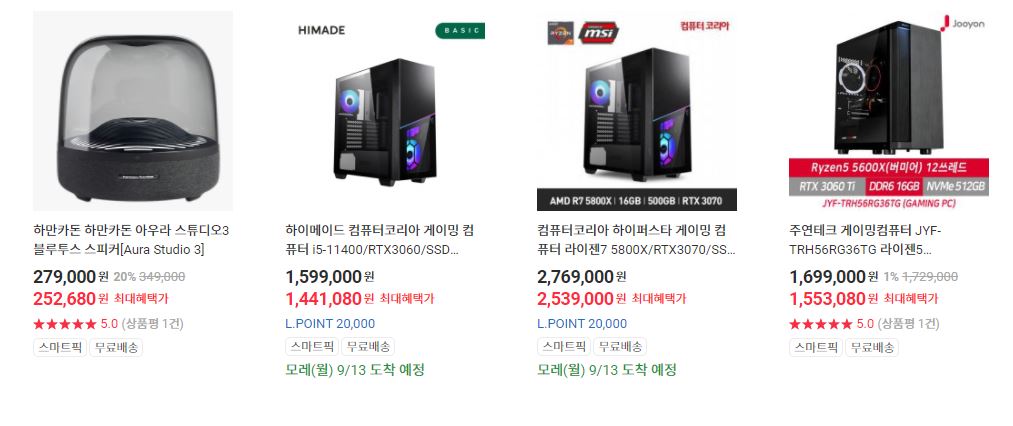Click the MSI logo on third product
Screen dimensions: 1013x426
pos(598,33)
